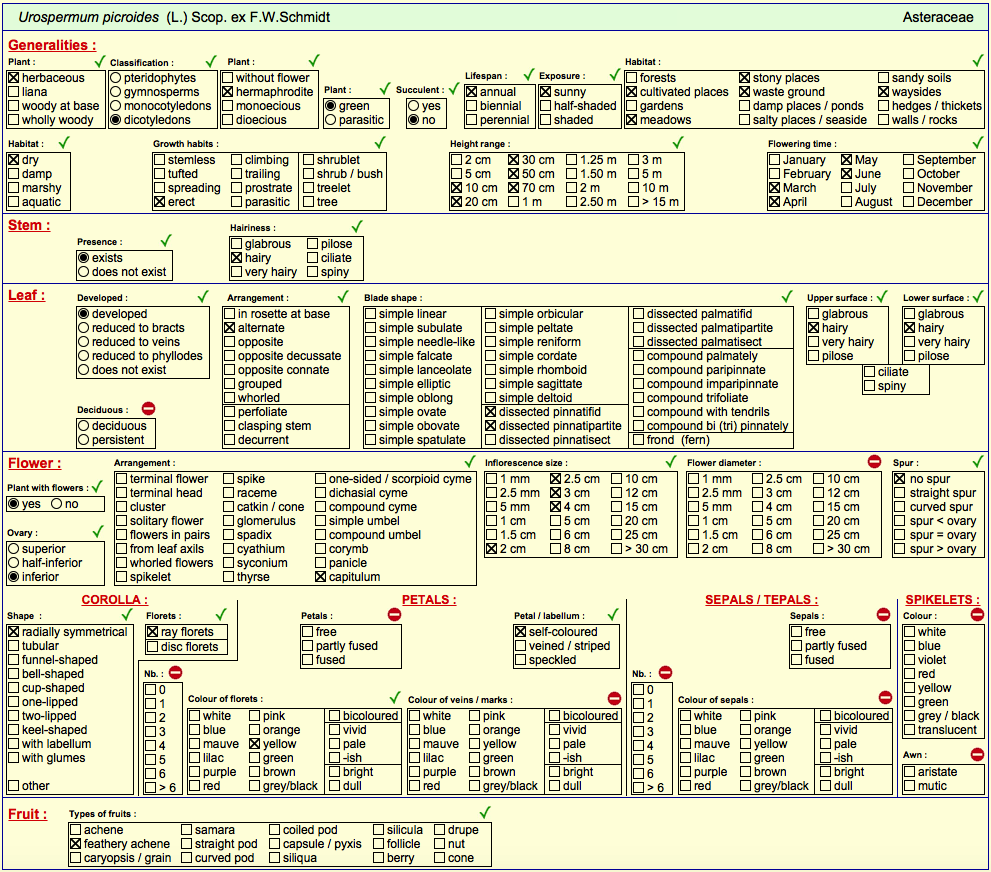This screenshot has height=872, width=991.
Task: Toggle the self-coloured petal checkbox
Action: (x=520, y=632)
